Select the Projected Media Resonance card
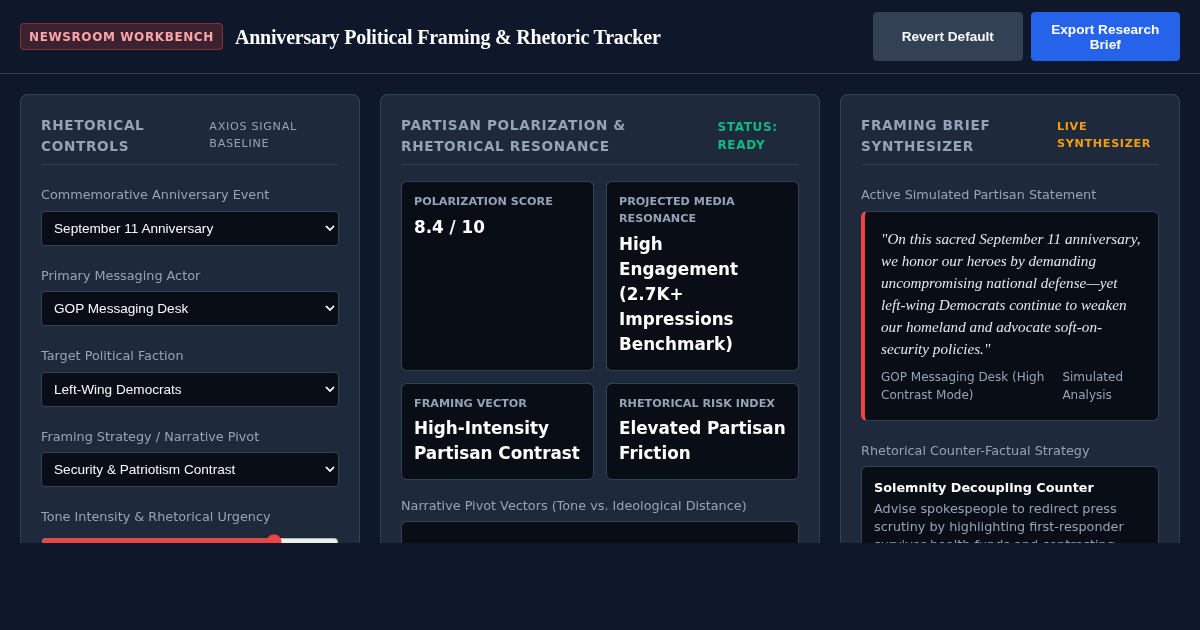The width and height of the screenshot is (1200, 630). pyautogui.click(x=702, y=276)
